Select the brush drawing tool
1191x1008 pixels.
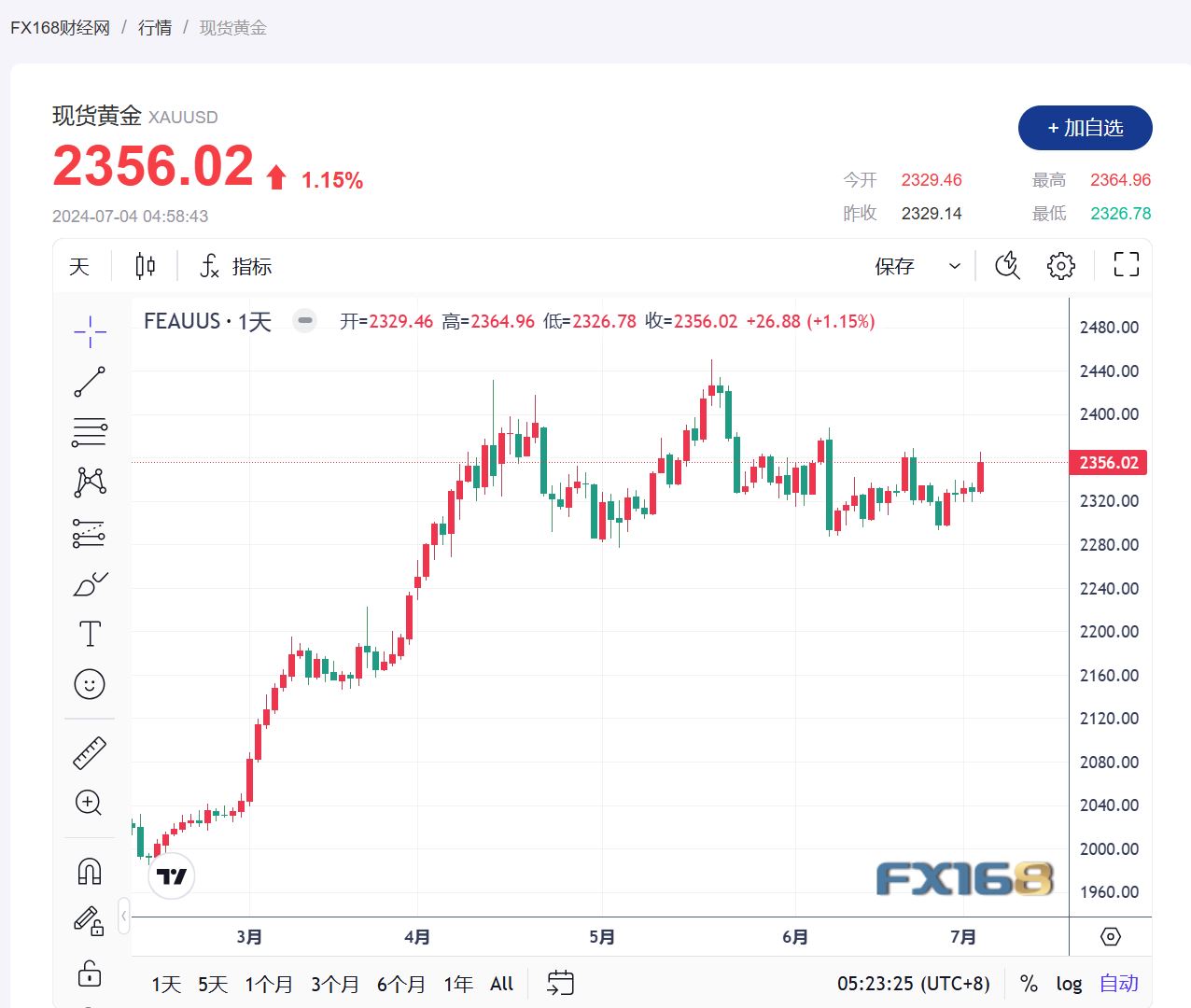pyautogui.click(x=90, y=584)
